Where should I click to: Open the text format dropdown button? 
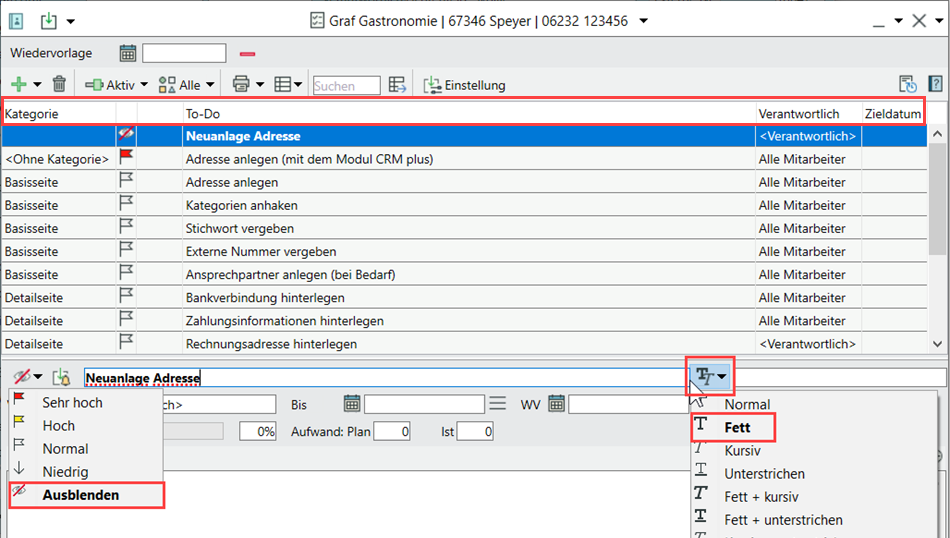711,377
